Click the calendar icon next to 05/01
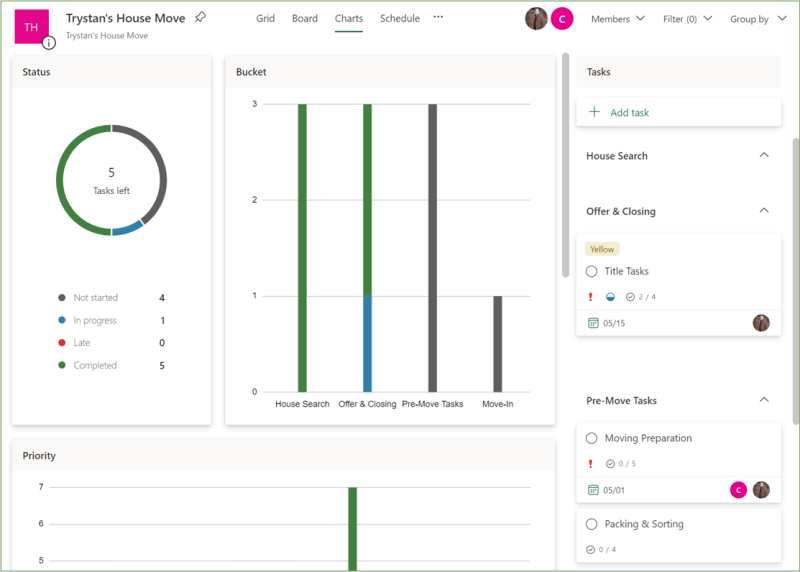The height and width of the screenshot is (572, 800). [593, 490]
